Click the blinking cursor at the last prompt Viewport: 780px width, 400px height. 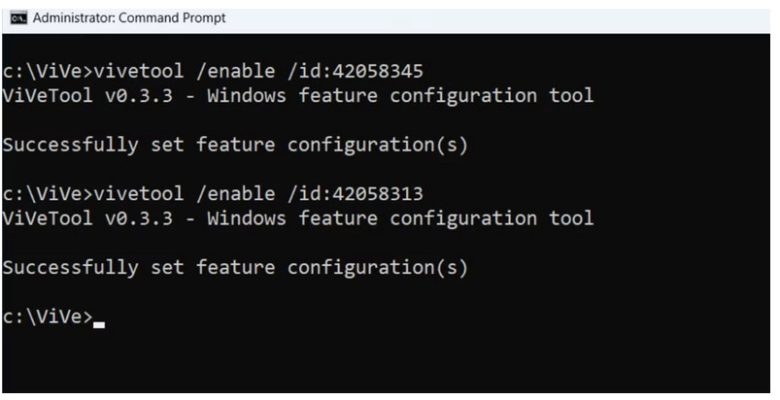[x=99, y=325]
